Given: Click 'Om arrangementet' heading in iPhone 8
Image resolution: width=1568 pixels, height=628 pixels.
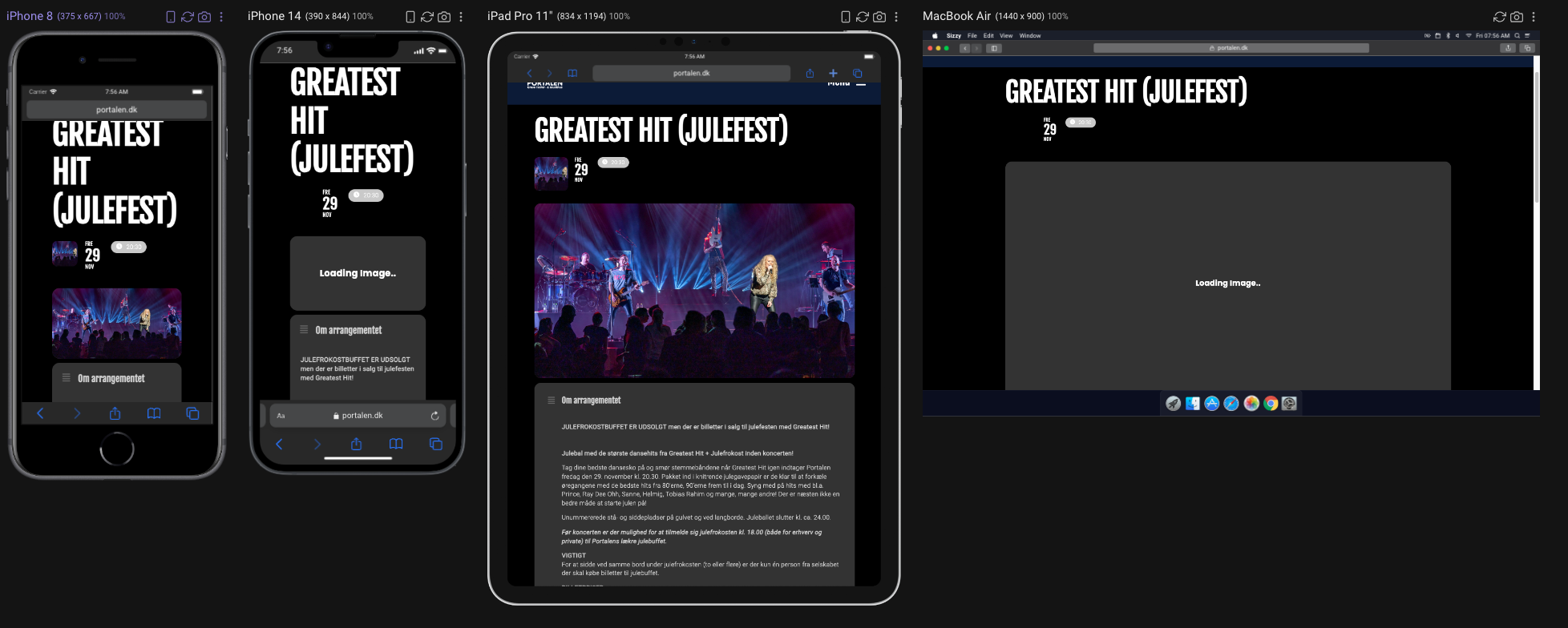Looking at the screenshot, I should click(111, 378).
